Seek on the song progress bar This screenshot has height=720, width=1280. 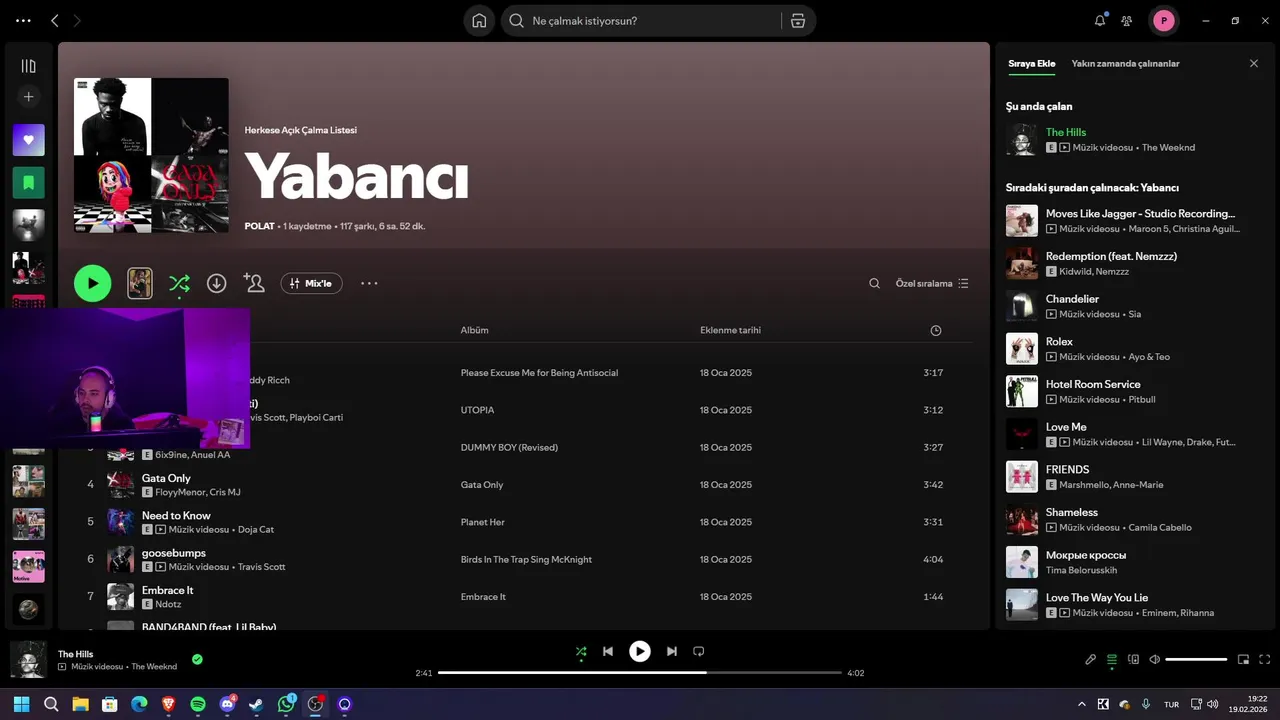[x=639, y=673]
